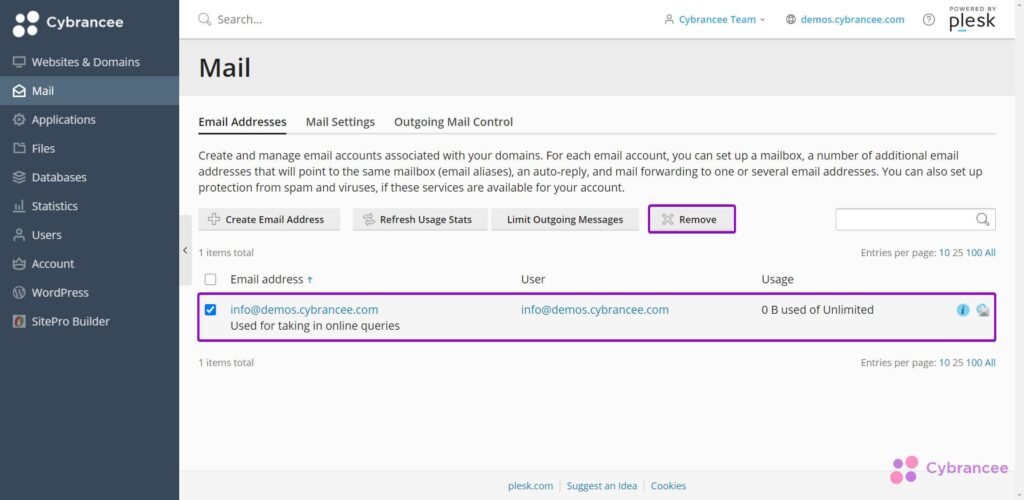Open Users in the sidebar

(89, 234)
